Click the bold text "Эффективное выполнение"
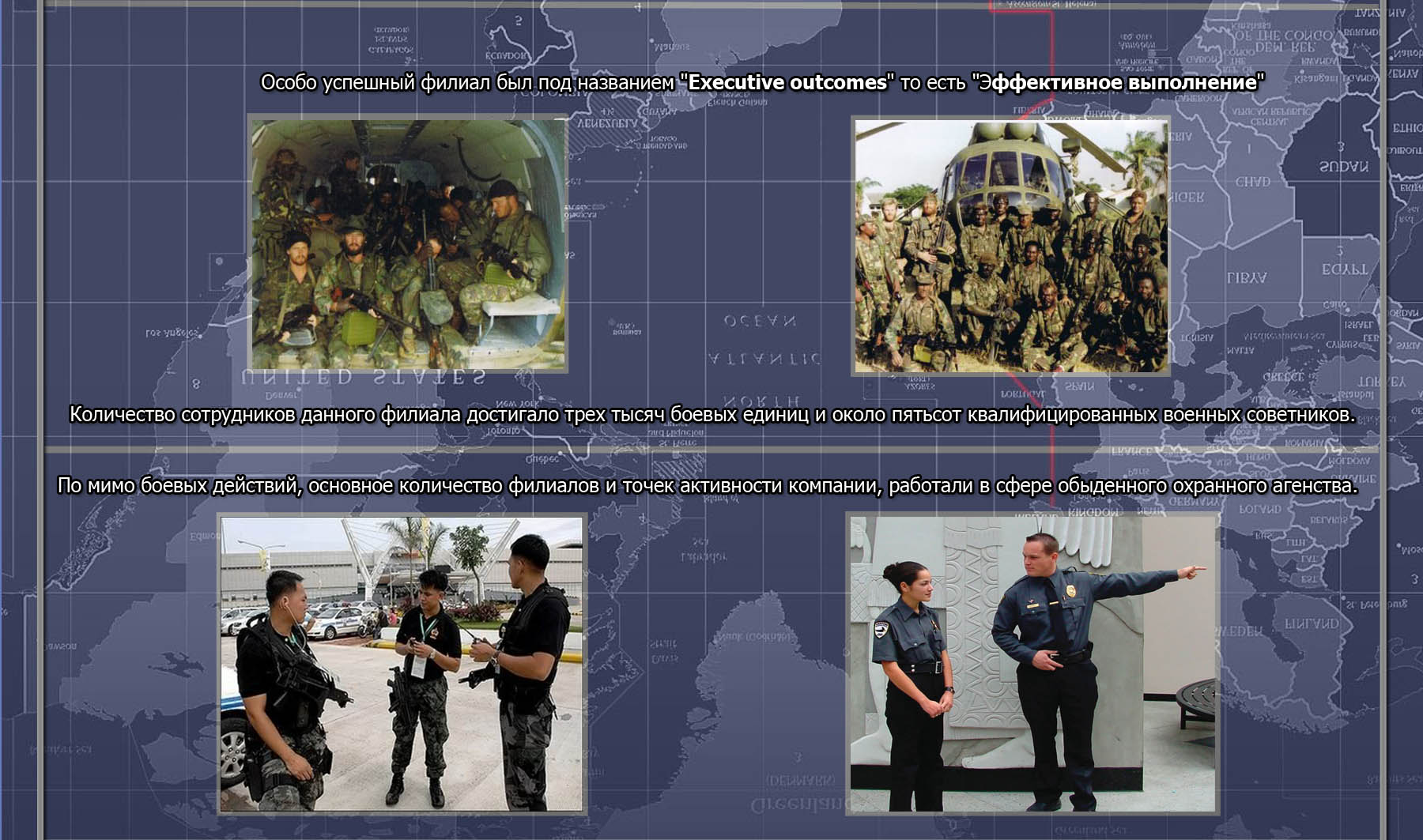 (1119, 83)
